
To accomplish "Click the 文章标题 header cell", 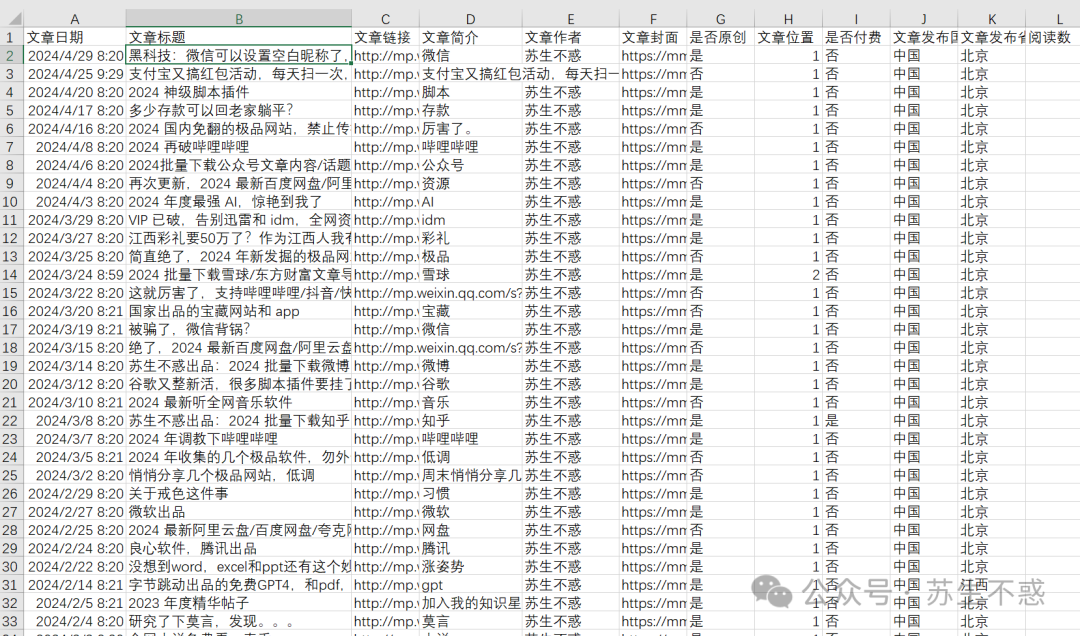I will [x=239, y=37].
